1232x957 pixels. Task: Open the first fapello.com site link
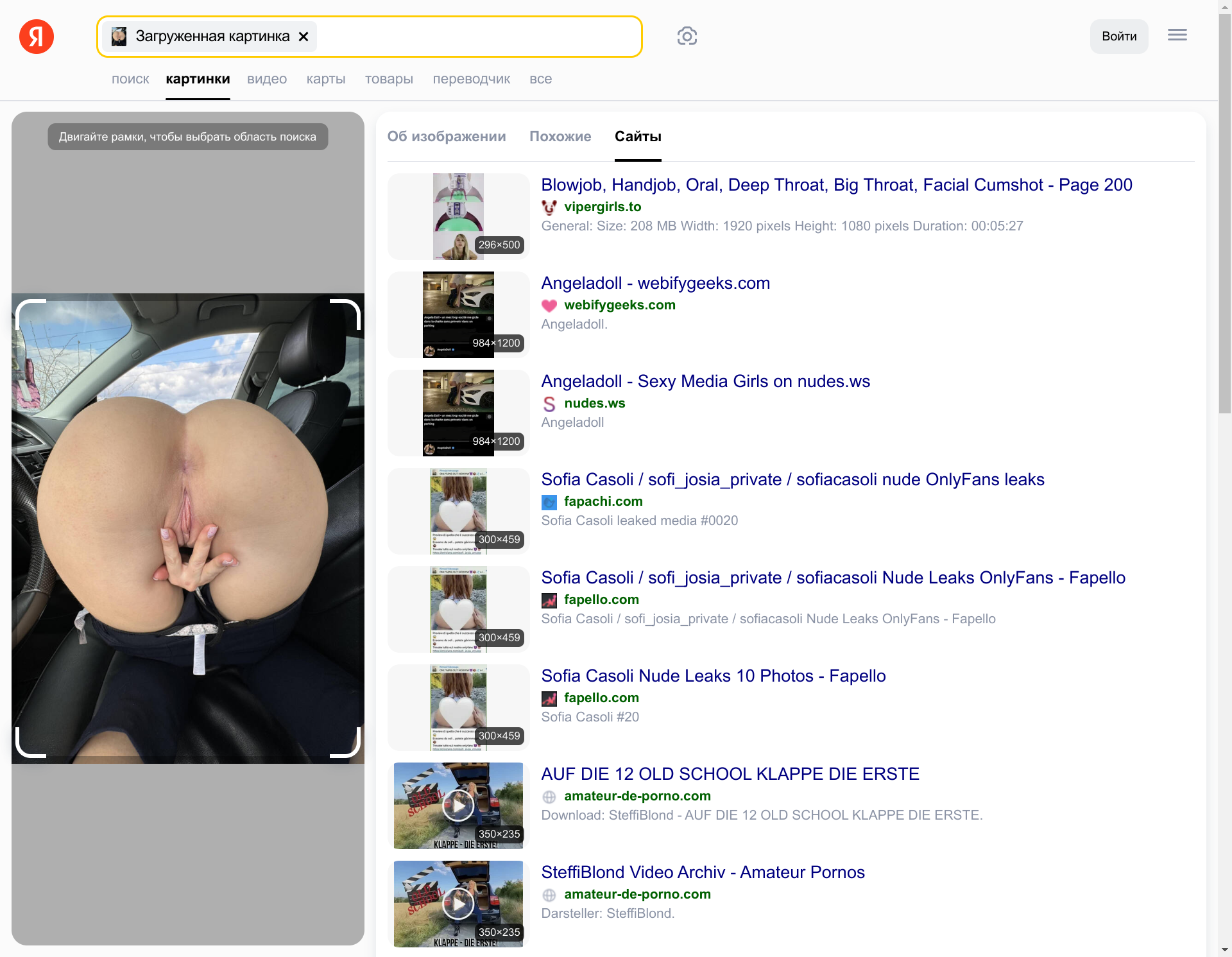(601, 600)
